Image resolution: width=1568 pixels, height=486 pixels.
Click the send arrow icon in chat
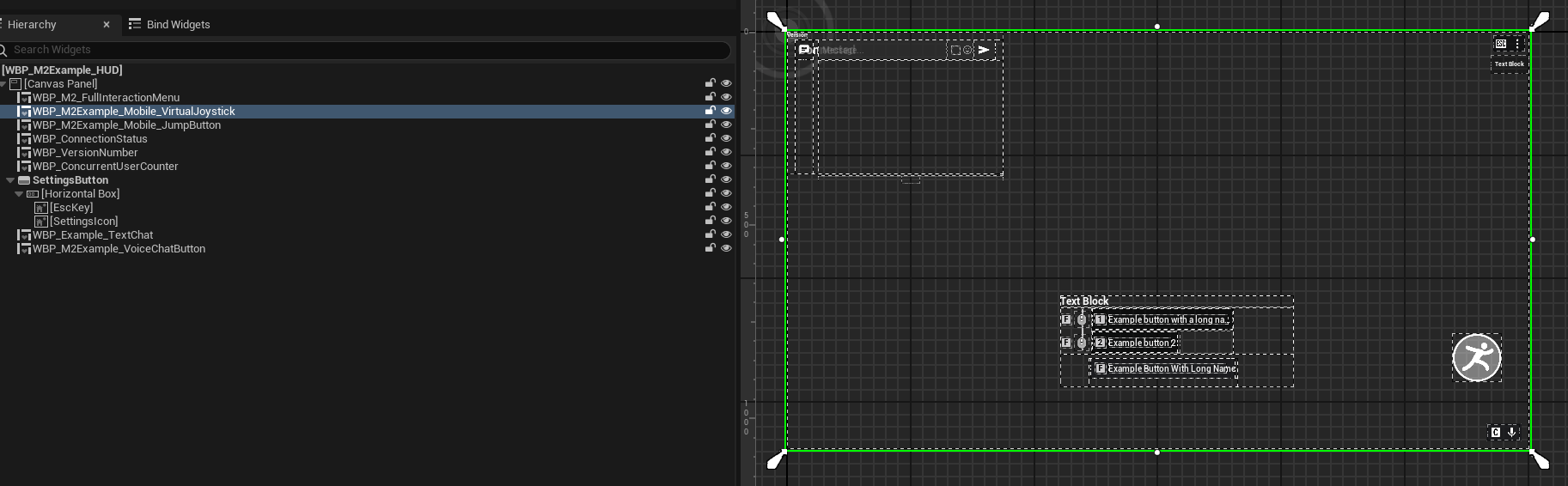[984, 50]
